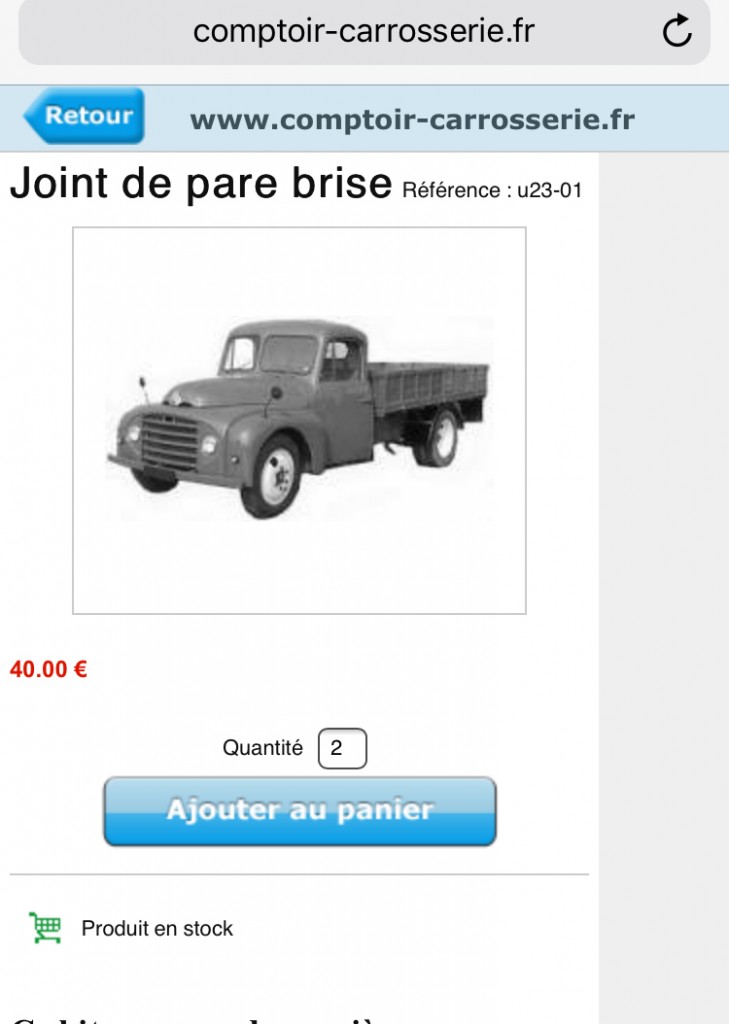This screenshot has height=1024, width=729.
Task: Add the item with Ajouter au panier
Action: pos(300,811)
